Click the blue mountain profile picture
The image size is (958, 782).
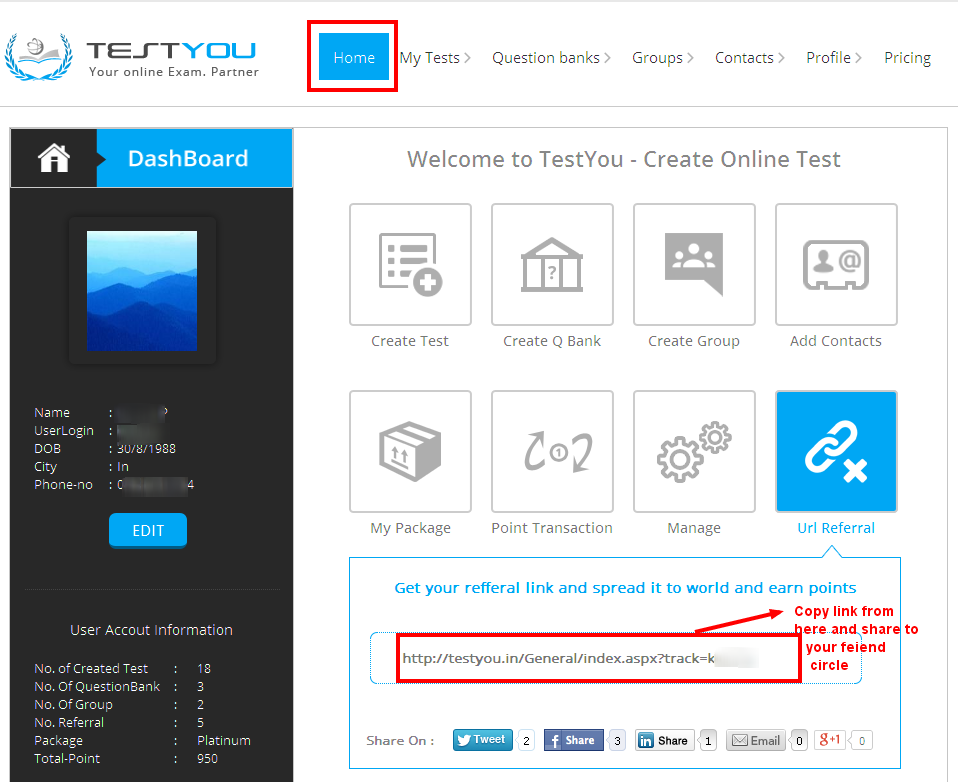tap(142, 291)
